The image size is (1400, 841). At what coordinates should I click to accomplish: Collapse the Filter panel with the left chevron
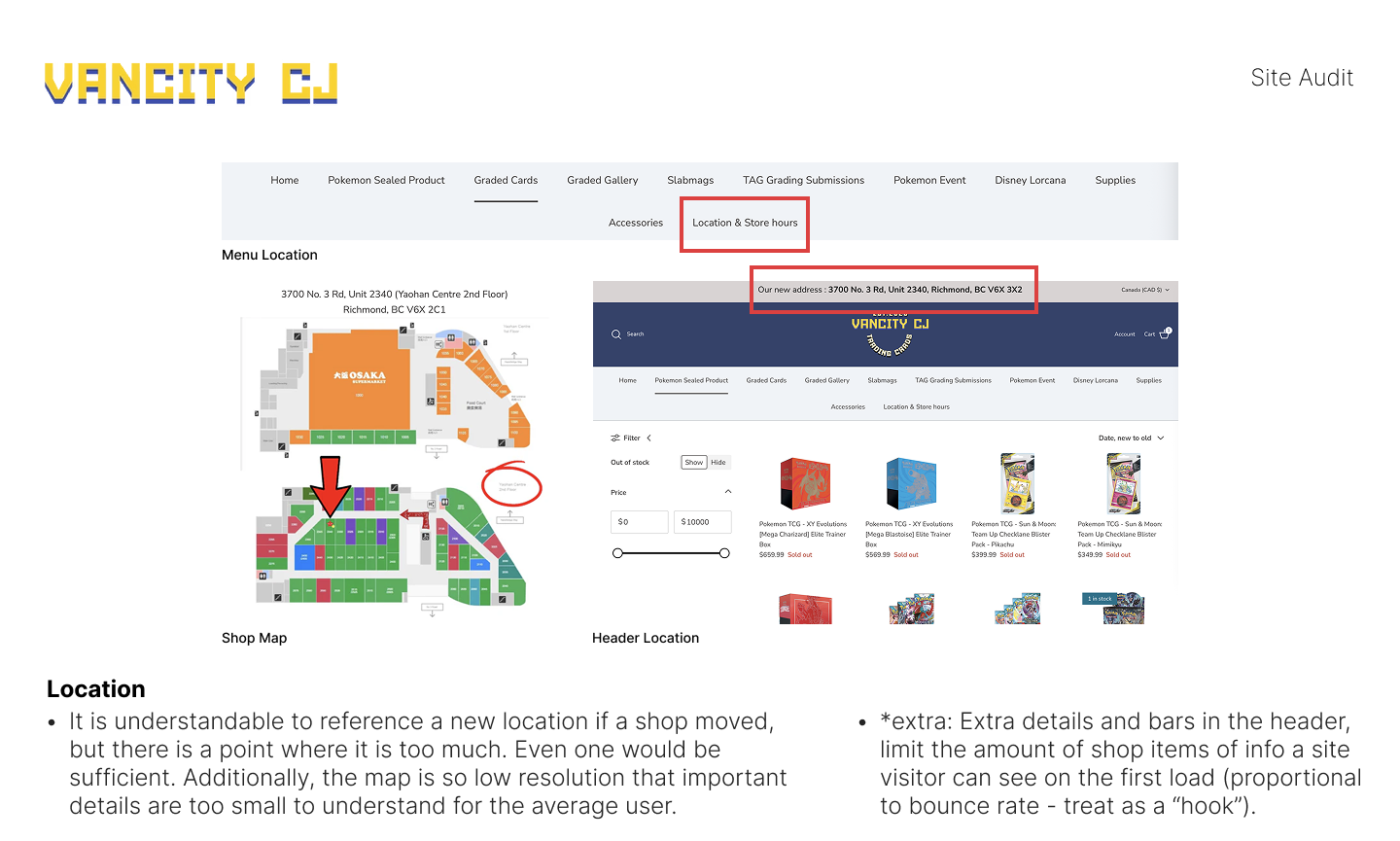tap(648, 438)
